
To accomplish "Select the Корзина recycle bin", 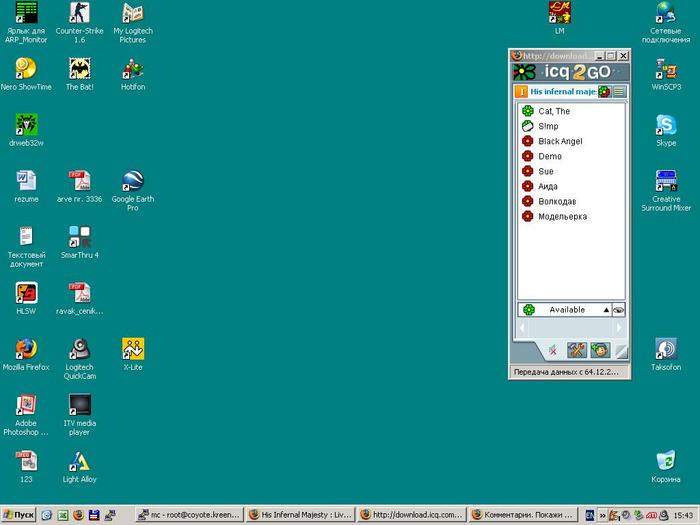I will tap(666, 461).
